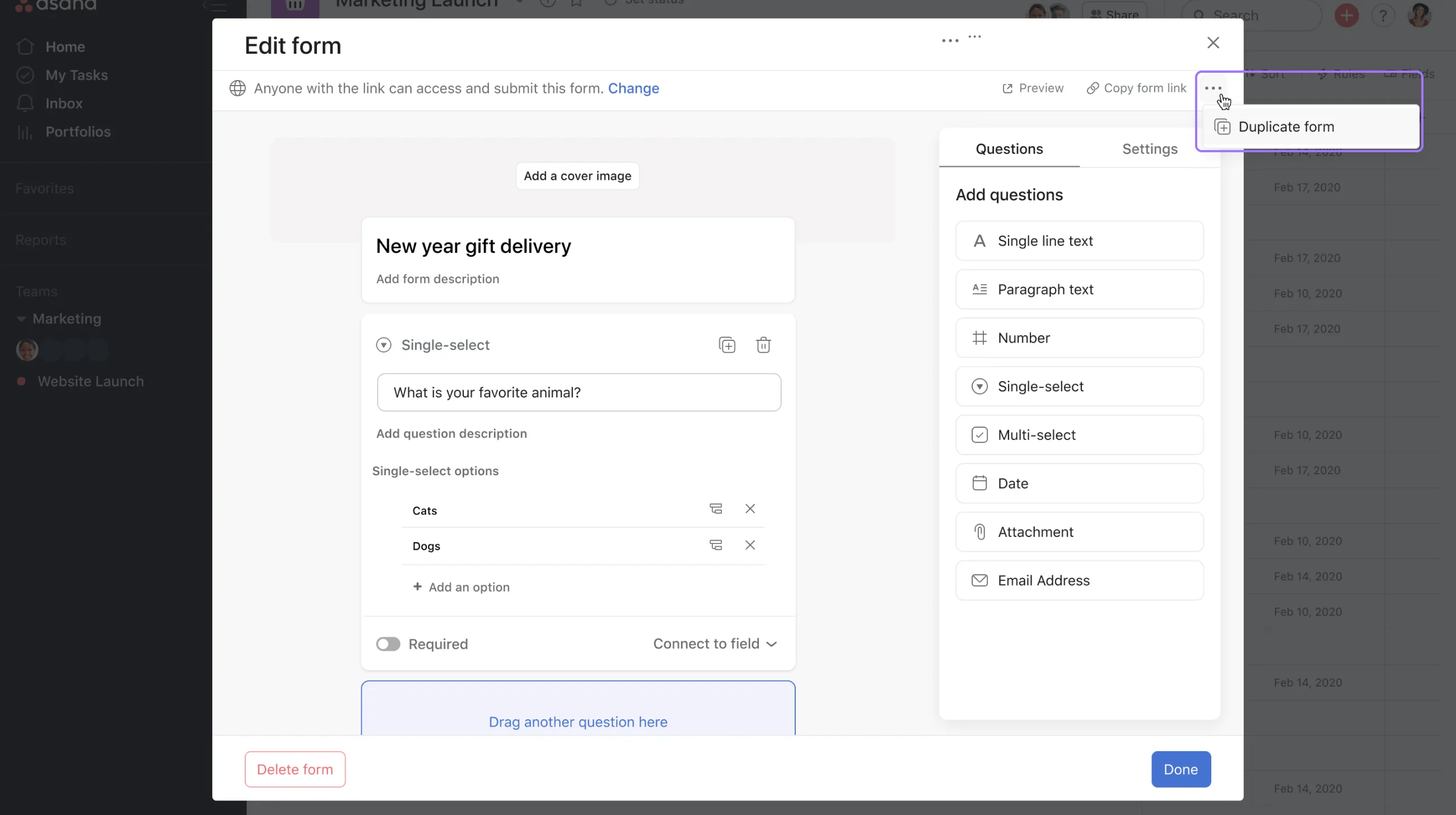Click Copy form link
This screenshot has height=815, width=1456.
click(x=1136, y=88)
